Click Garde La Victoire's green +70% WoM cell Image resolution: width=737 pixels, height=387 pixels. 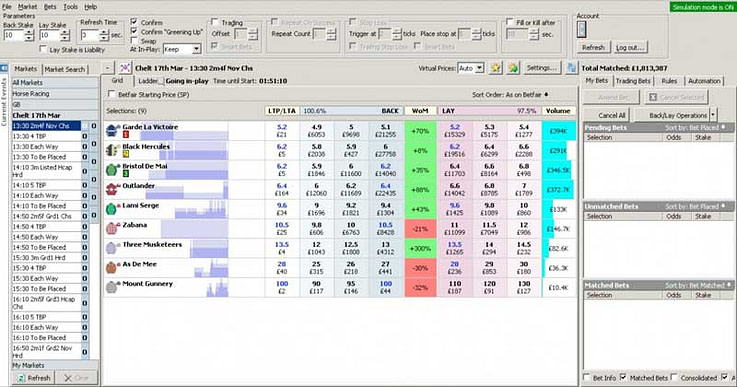tap(420, 131)
